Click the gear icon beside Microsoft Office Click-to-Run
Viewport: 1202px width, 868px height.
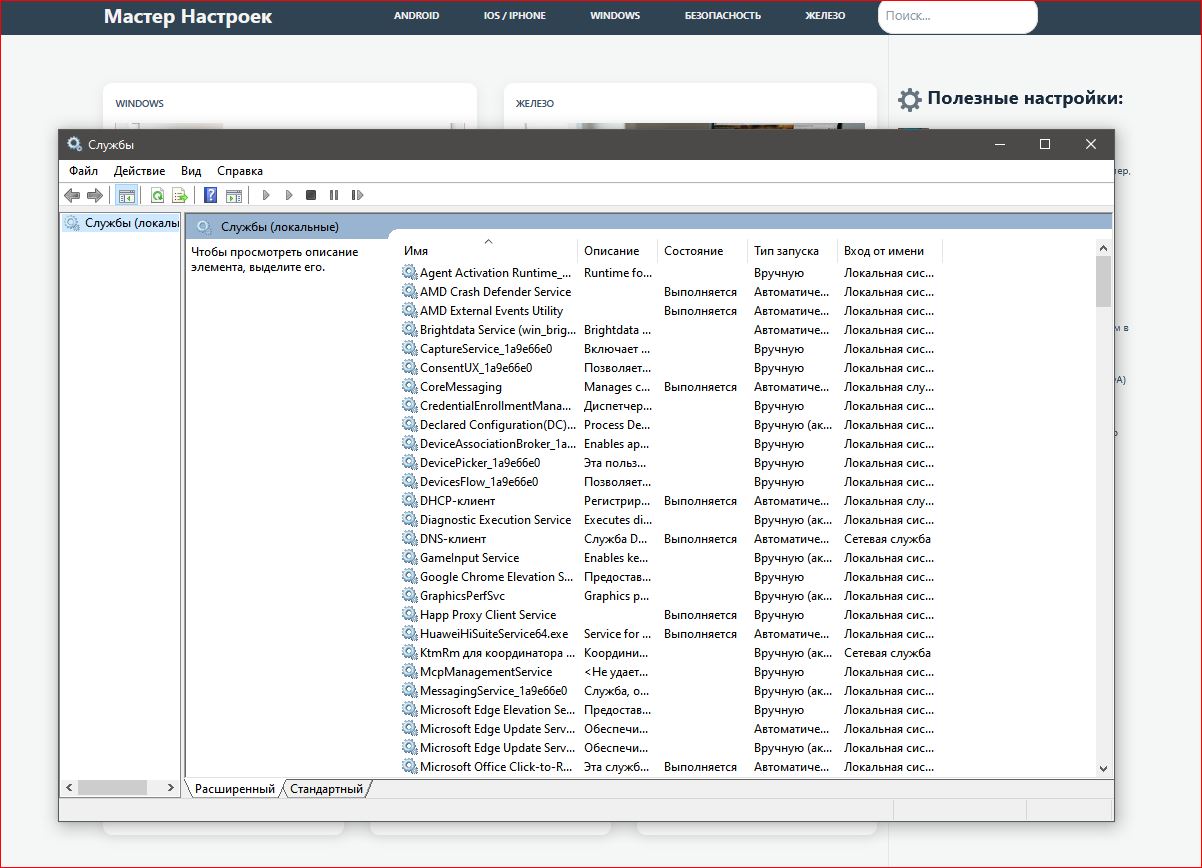tap(410, 767)
